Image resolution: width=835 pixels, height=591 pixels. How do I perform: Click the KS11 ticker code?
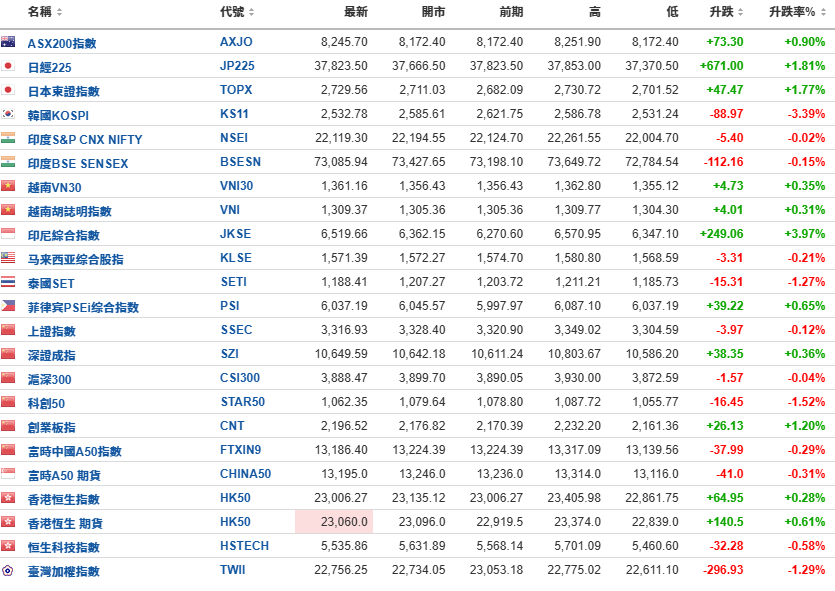[234, 113]
